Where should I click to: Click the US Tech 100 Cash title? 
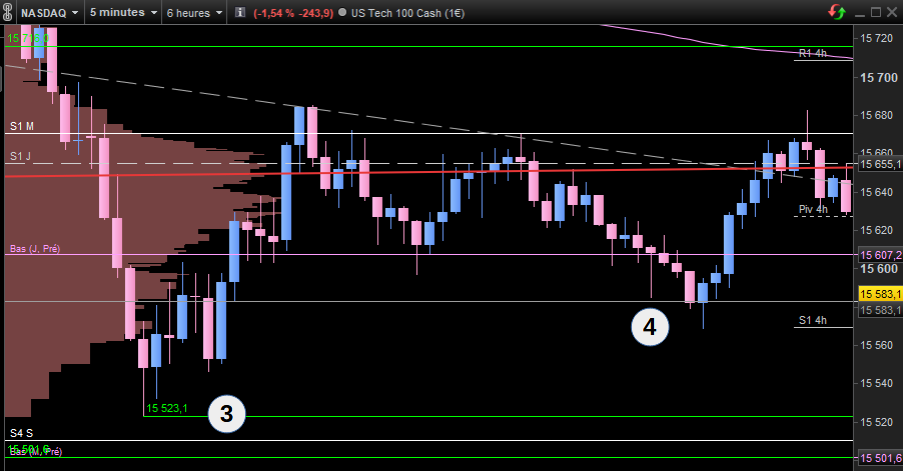(408, 13)
